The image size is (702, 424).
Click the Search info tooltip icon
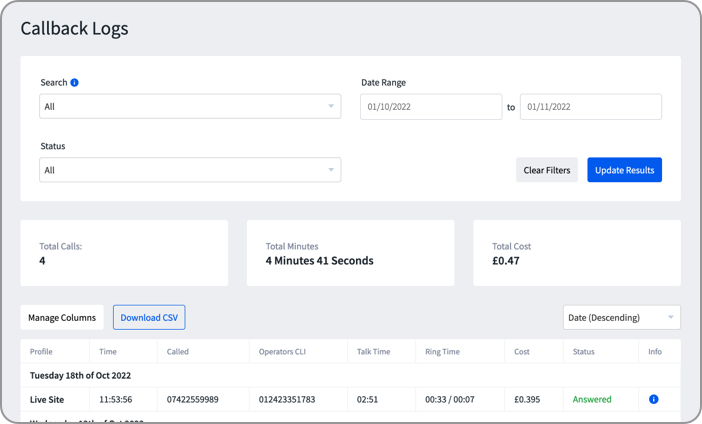75,83
